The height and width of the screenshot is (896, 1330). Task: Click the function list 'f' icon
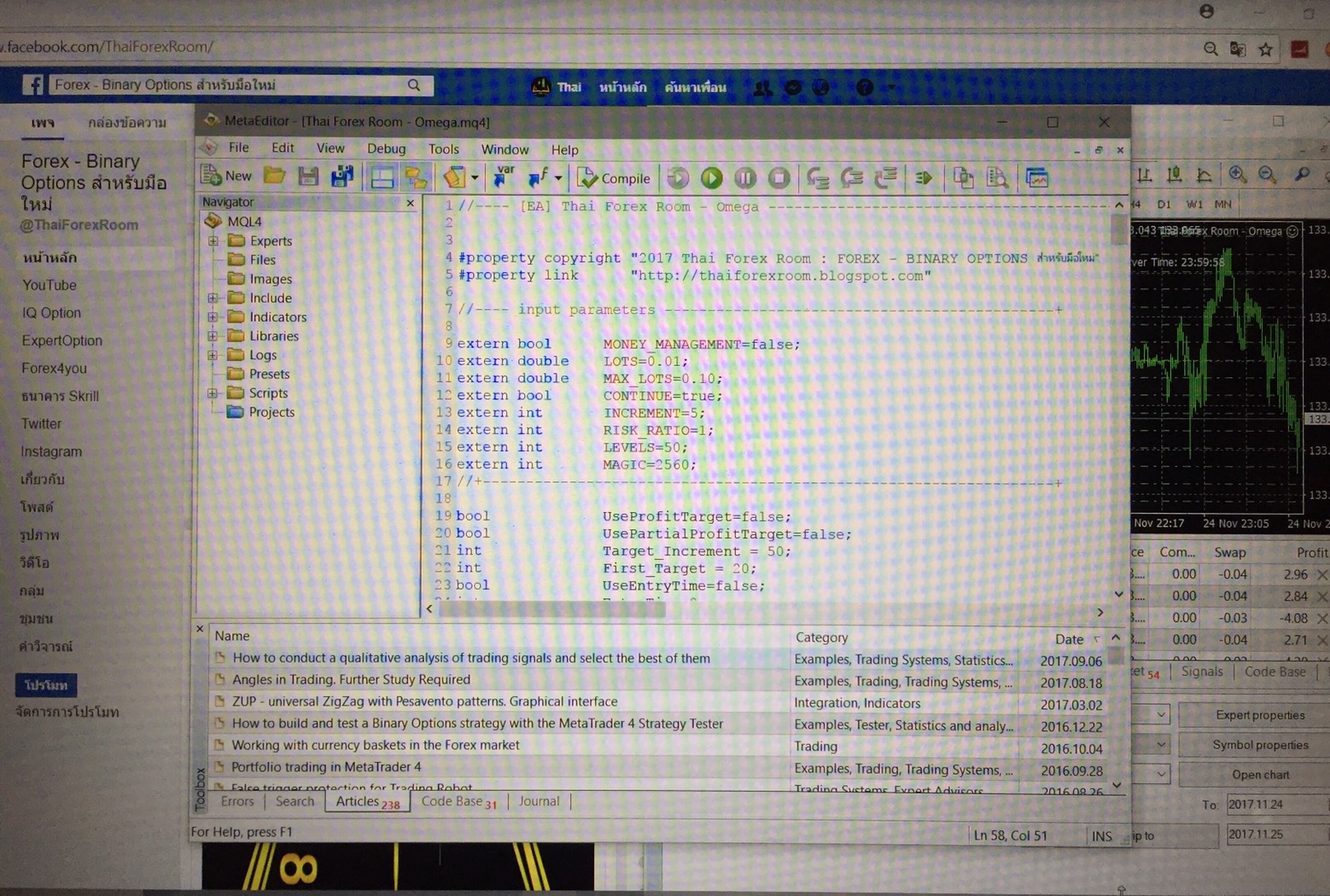[539, 177]
